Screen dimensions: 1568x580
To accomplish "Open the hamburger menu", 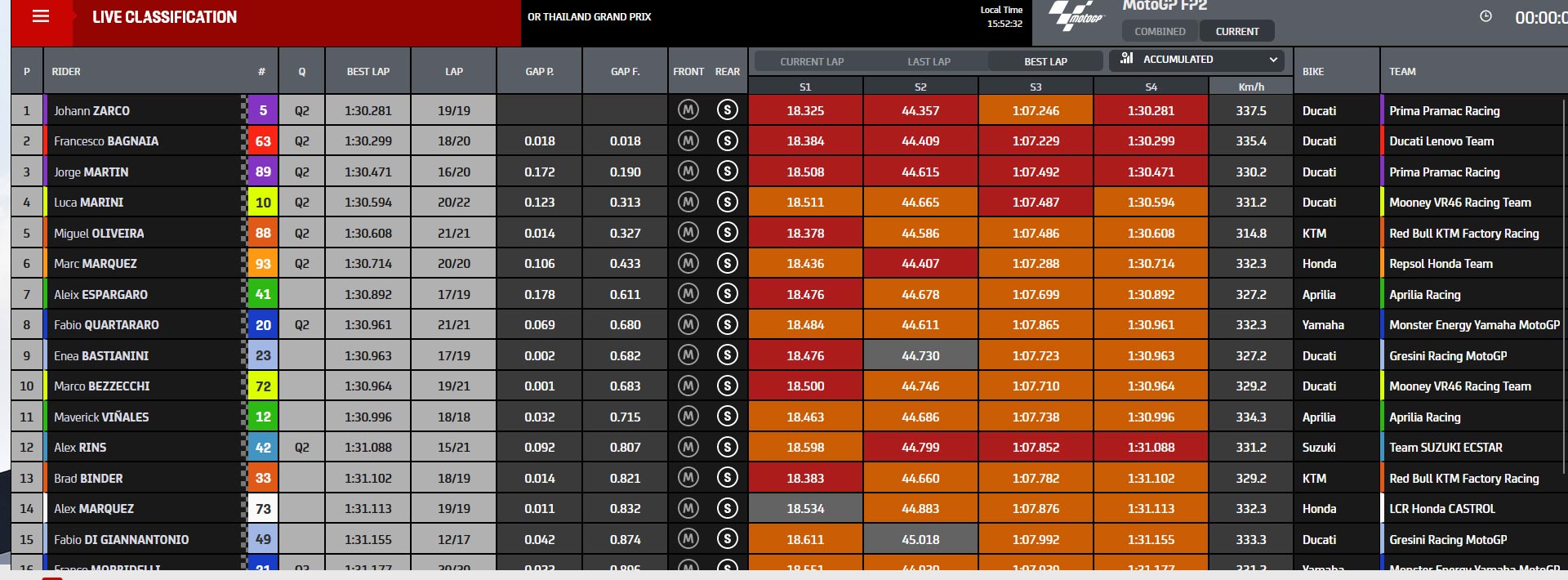I will (41, 16).
